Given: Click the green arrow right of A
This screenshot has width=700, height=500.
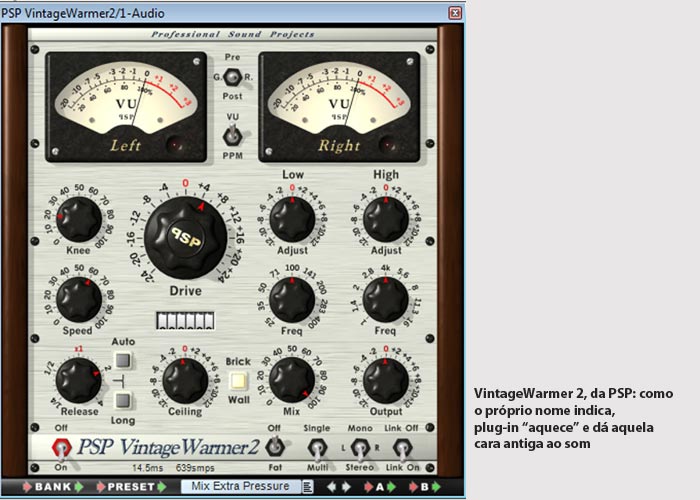Looking at the screenshot, I should click(391, 487).
